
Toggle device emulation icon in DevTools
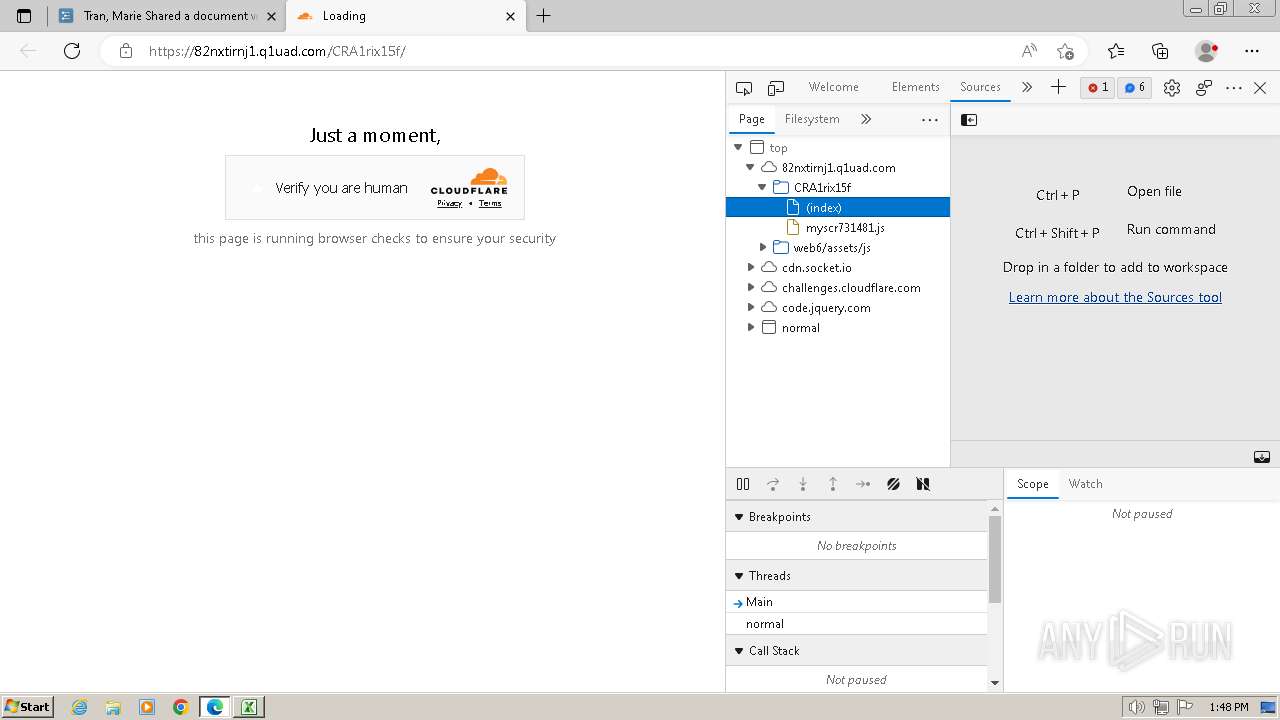point(776,88)
